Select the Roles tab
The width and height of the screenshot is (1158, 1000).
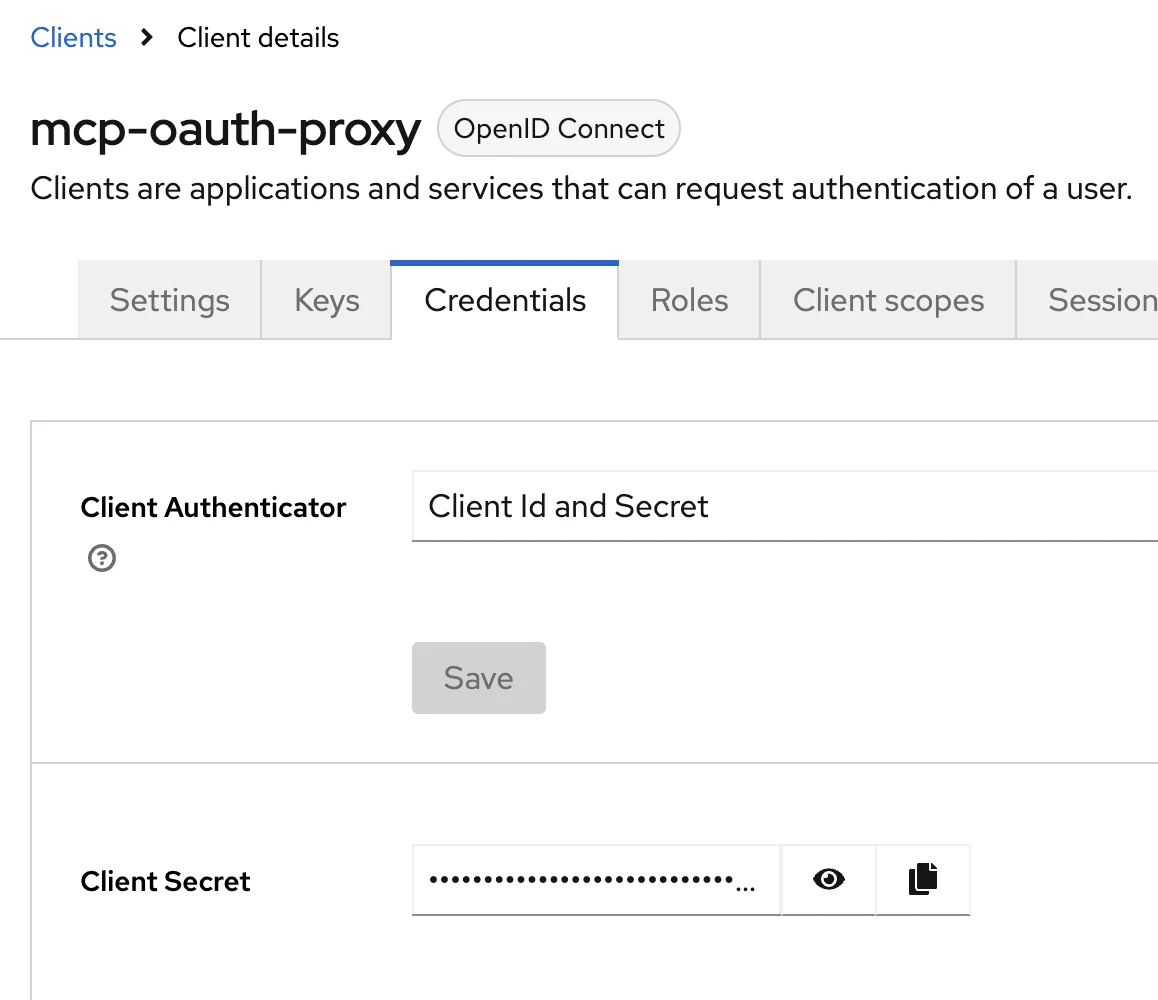click(x=689, y=299)
